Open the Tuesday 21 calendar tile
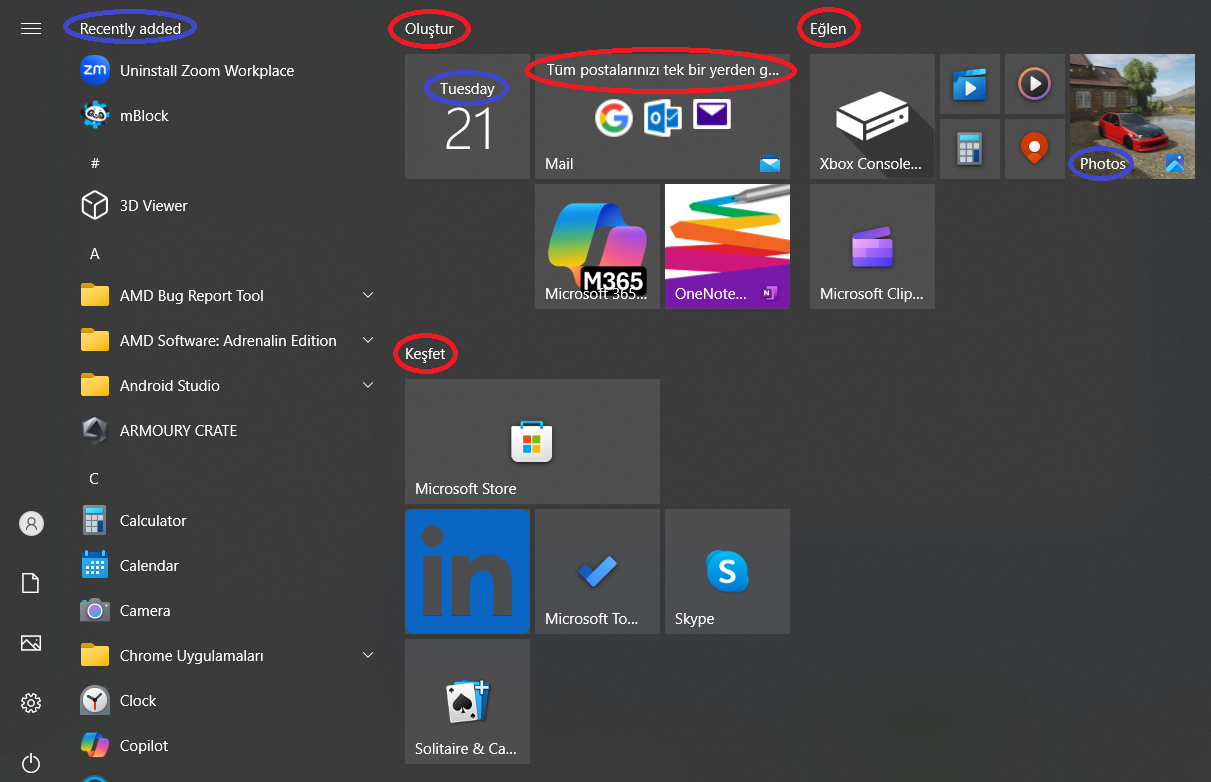The height and width of the screenshot is (782, 1211). click(467, 116)
